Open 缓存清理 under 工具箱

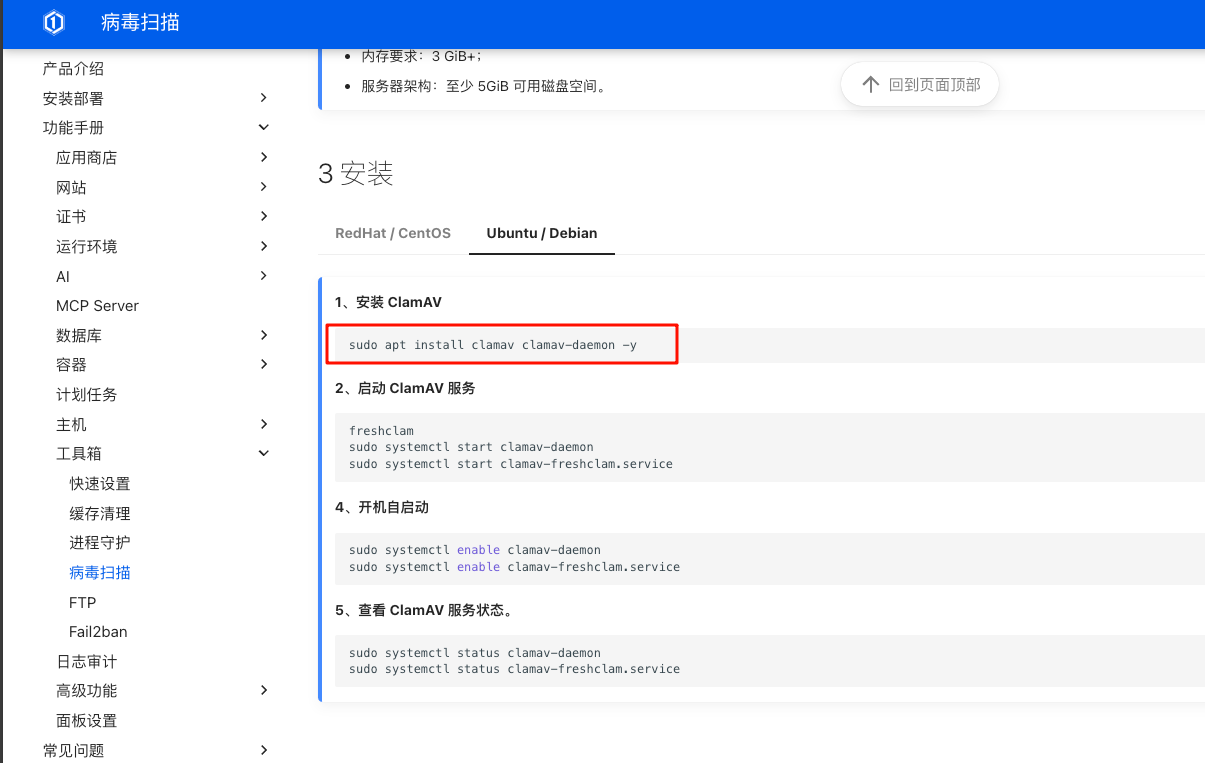click(100, 514)
